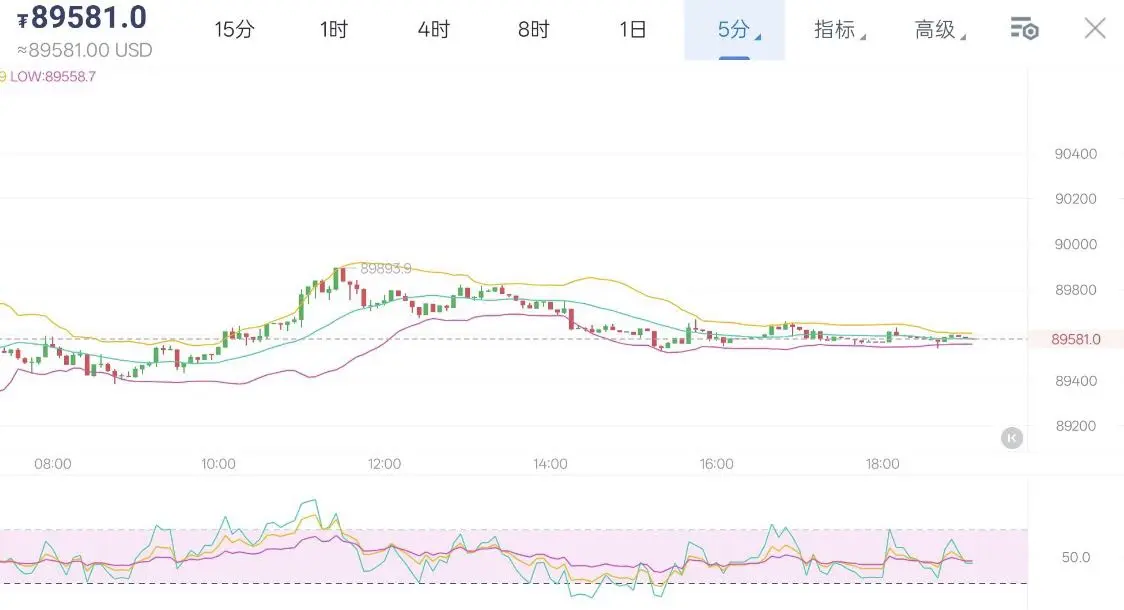Switch to the 1时 timeframe
This screenshot has height=610, width=1124.
click(x=333, y=29)
